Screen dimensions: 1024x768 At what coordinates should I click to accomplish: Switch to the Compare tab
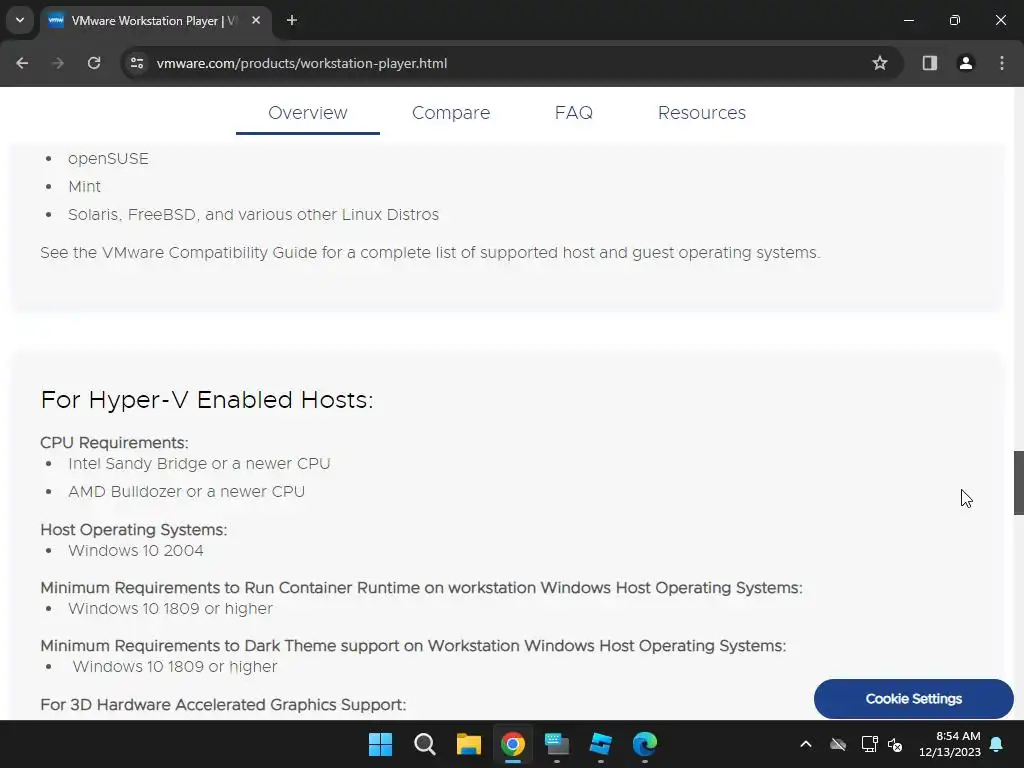pos(451,113)
